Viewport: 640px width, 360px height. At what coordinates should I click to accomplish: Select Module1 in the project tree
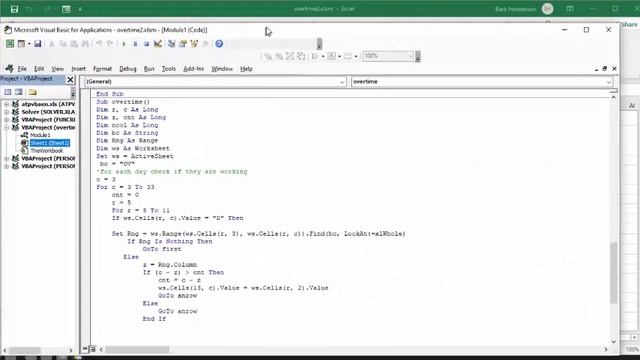[40, 135]
